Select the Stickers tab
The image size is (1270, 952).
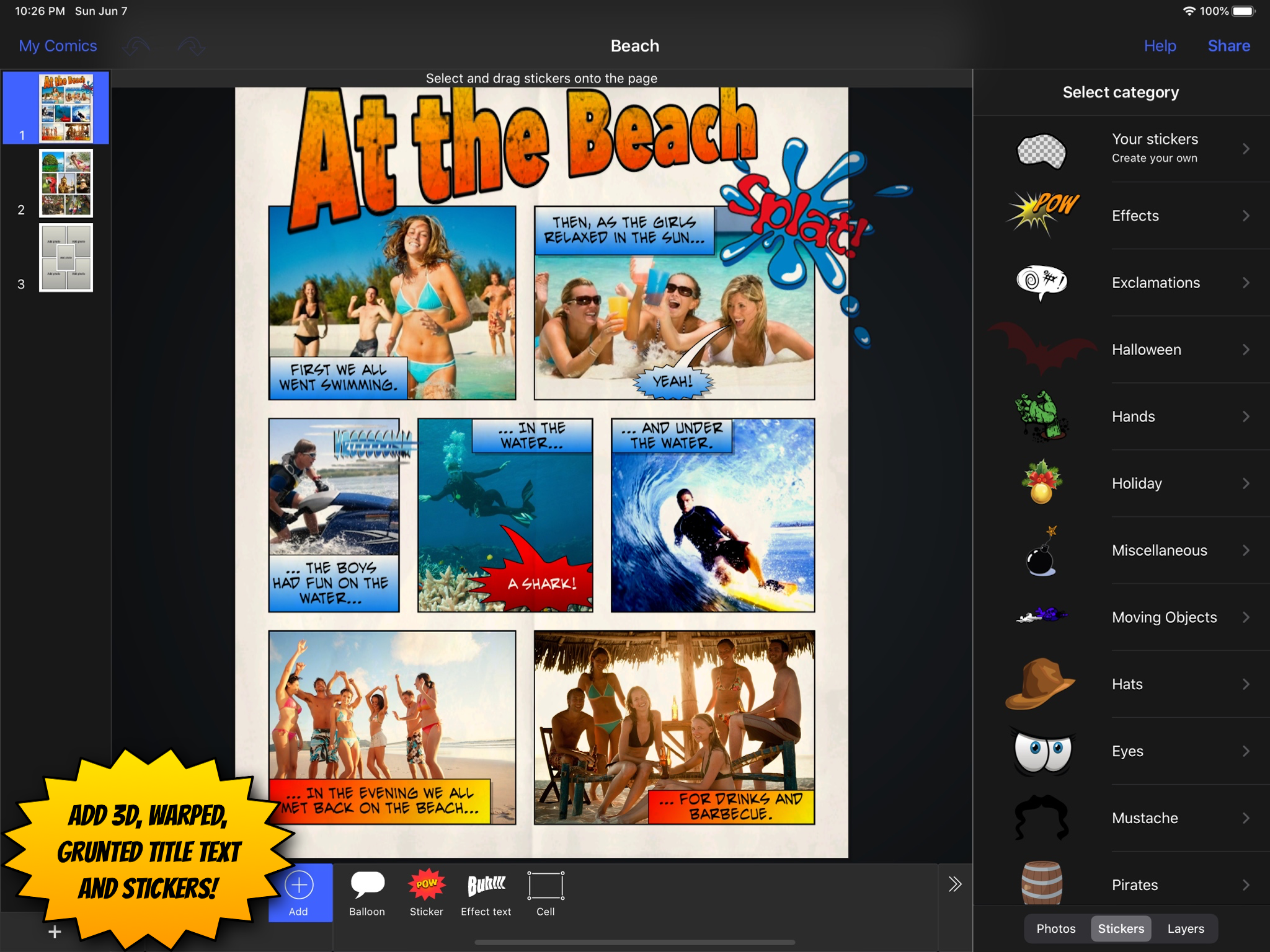(x=1121, y=928)
